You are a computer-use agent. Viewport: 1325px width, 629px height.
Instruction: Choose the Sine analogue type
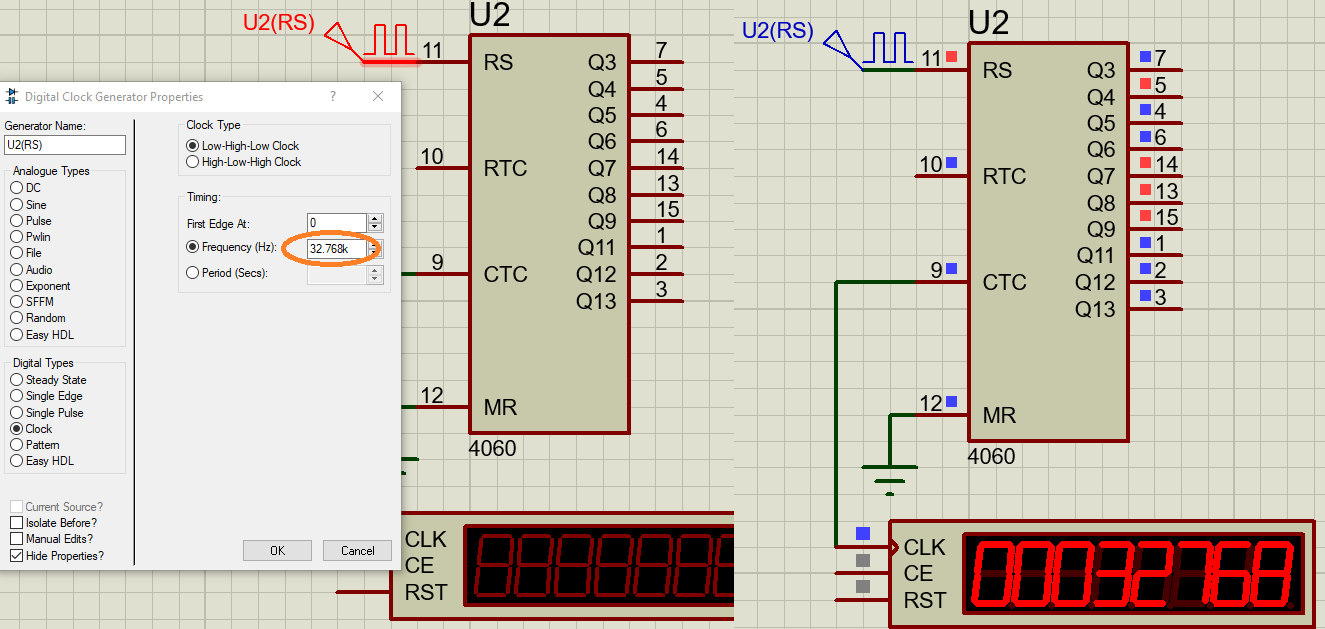(16, 205)
